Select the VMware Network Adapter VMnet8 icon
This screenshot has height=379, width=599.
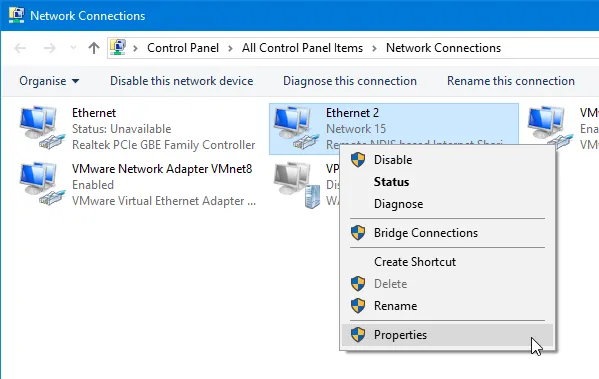[x=42, y=183]
